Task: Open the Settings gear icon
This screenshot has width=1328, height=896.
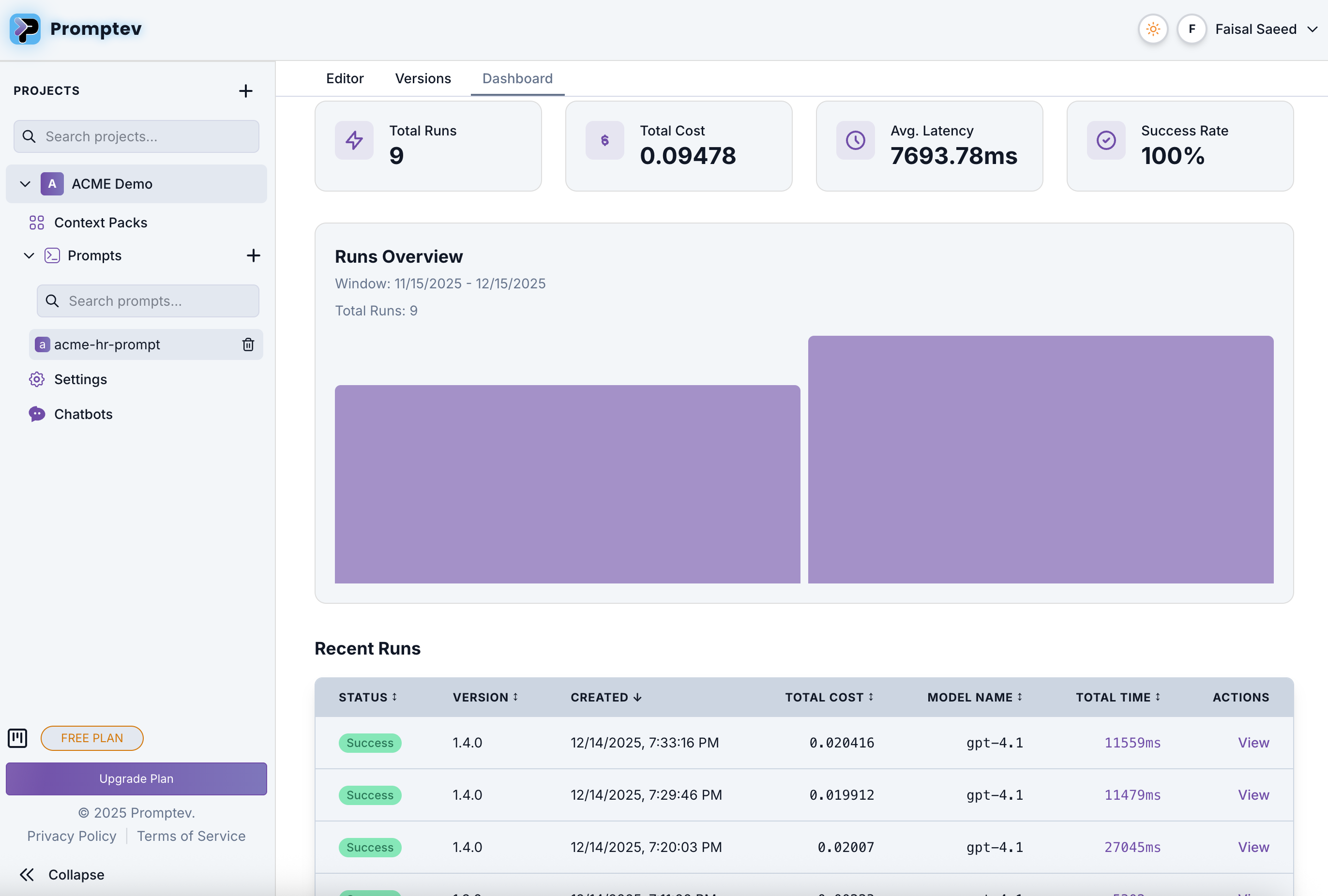Action: pos(37,380)
